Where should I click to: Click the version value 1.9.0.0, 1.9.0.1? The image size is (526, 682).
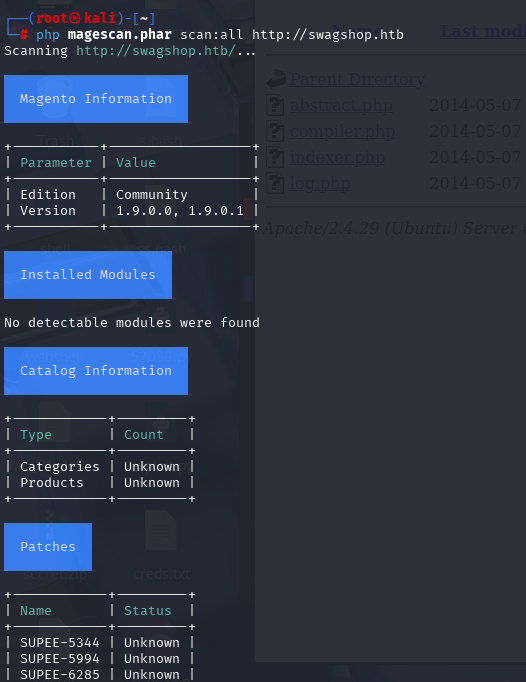[x=180, y=211]
